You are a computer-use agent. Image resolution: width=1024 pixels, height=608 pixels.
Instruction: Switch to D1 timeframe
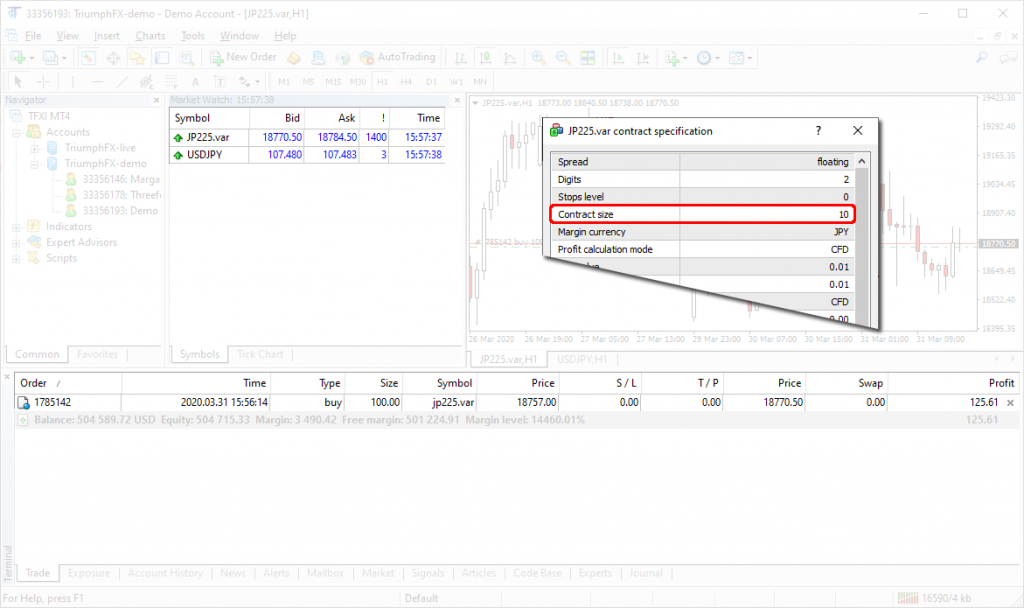coord(431,82)
